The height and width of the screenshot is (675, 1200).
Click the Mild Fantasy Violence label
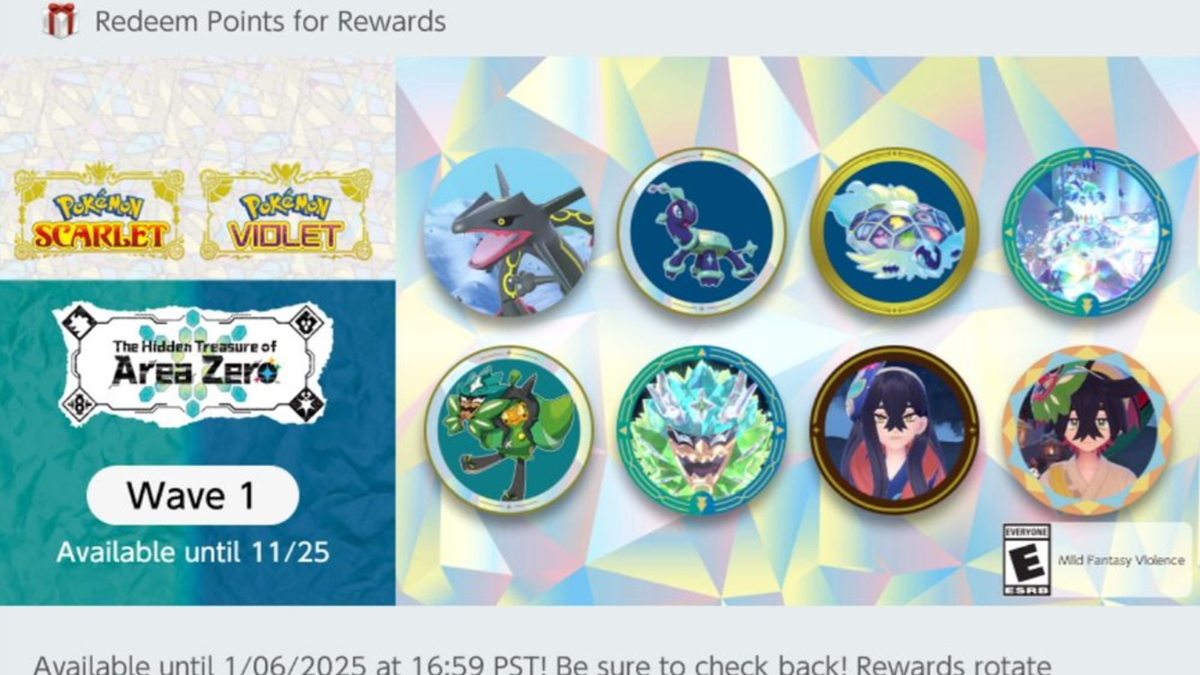[1121, 561]
